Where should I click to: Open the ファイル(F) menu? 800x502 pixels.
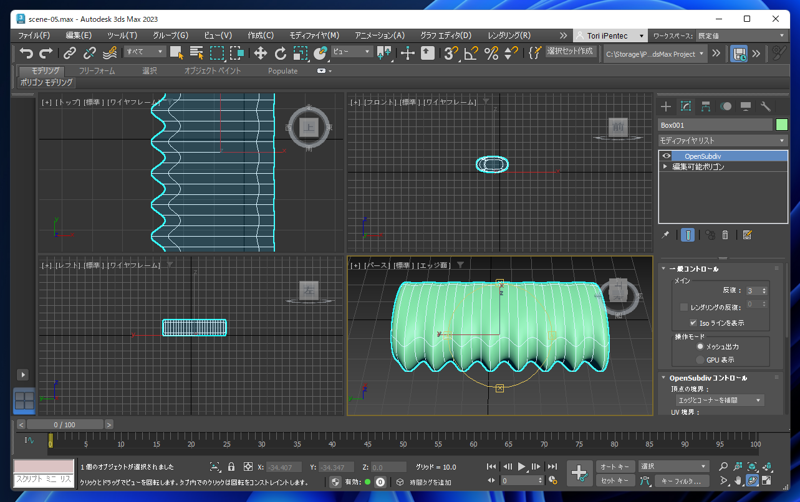34,36
